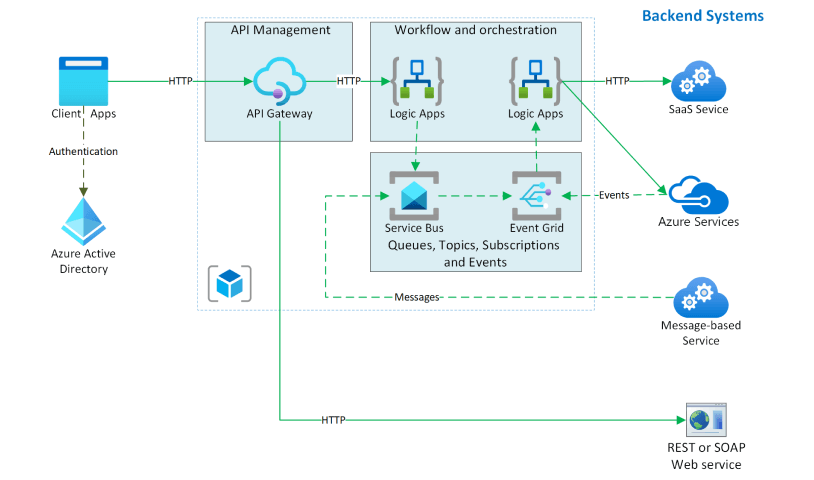The width and height of the screenshot is (814, 480).
Task: Click the resource group cube icon
Action: 229,283
